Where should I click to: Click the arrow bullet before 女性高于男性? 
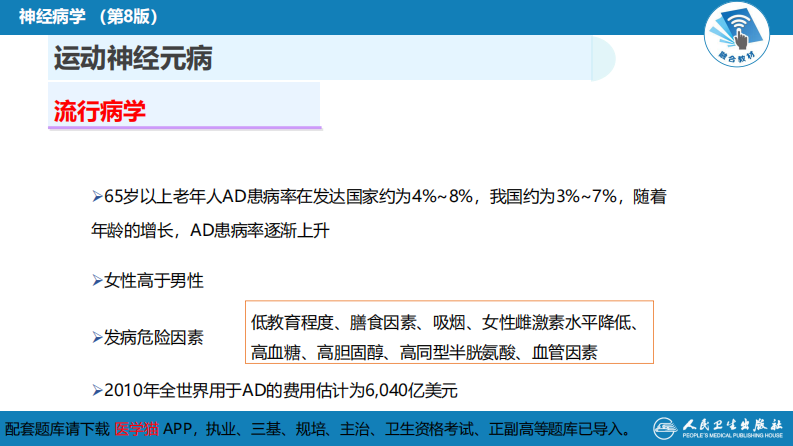98,280
